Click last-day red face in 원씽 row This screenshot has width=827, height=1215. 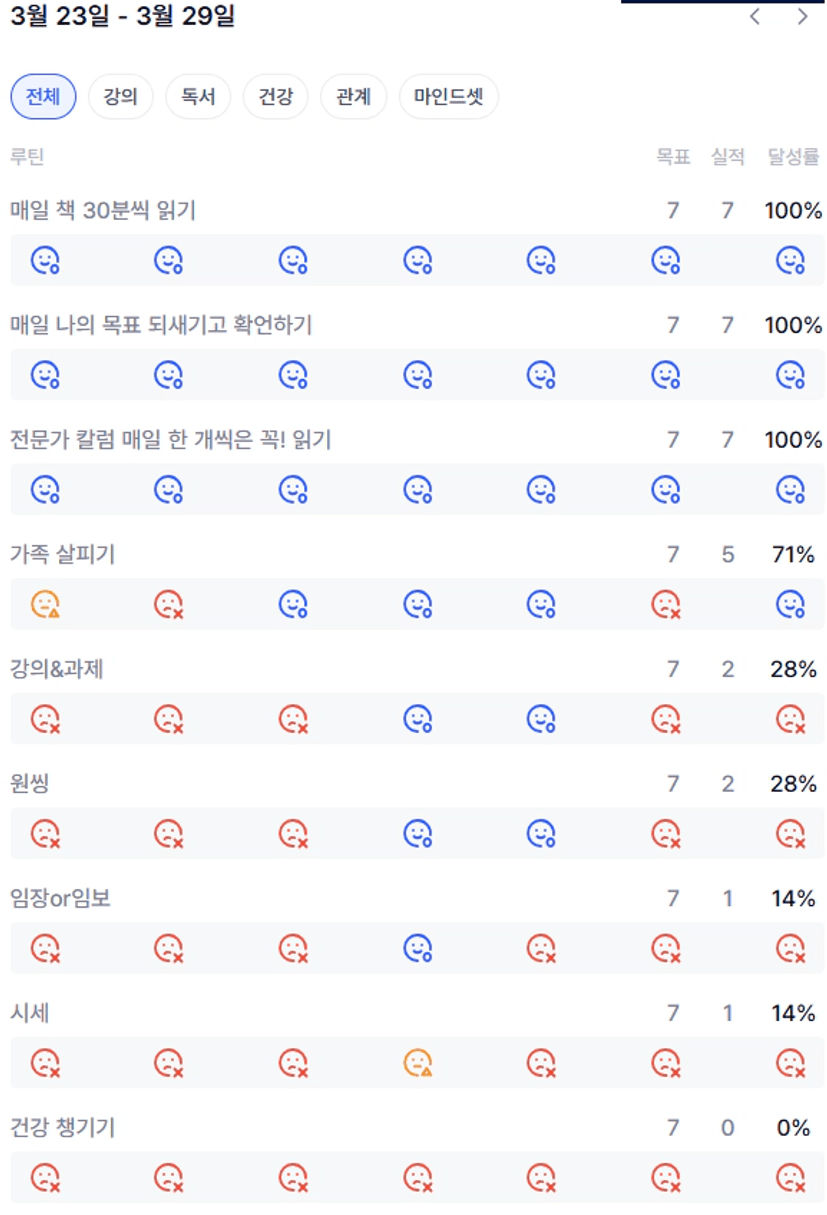pos(790,833)
